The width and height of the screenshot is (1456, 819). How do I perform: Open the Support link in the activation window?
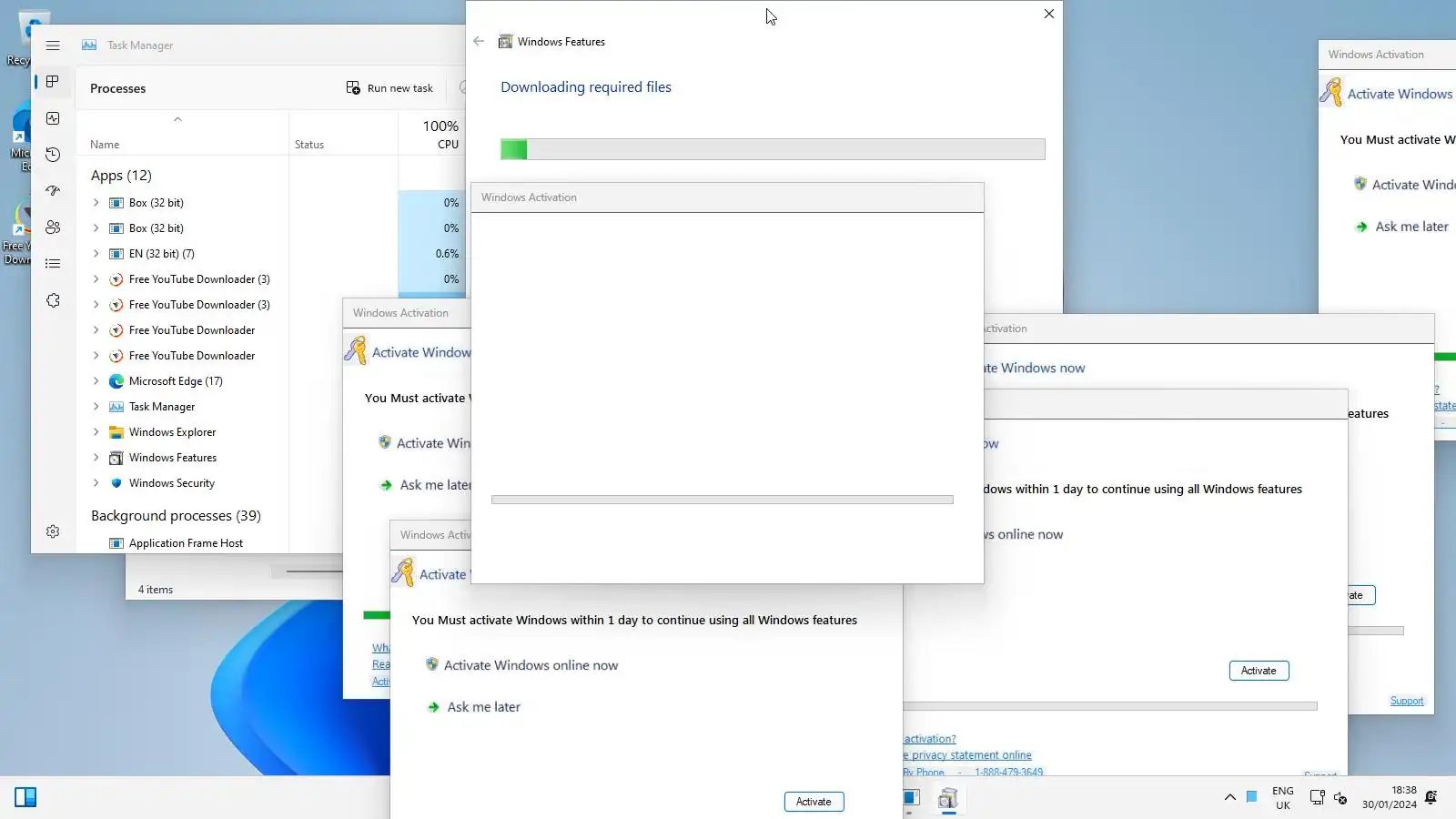[1407, 701]
